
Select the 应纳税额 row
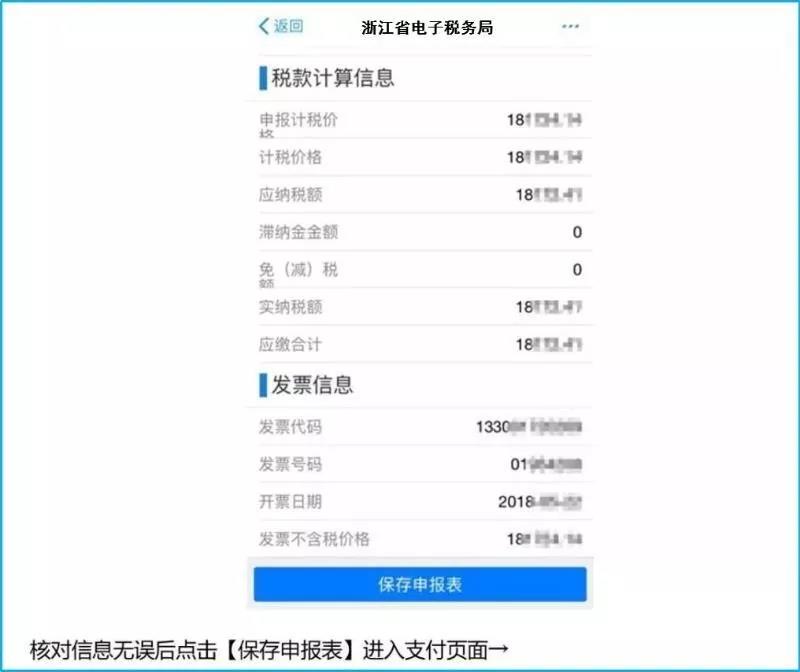click(420, 195)
